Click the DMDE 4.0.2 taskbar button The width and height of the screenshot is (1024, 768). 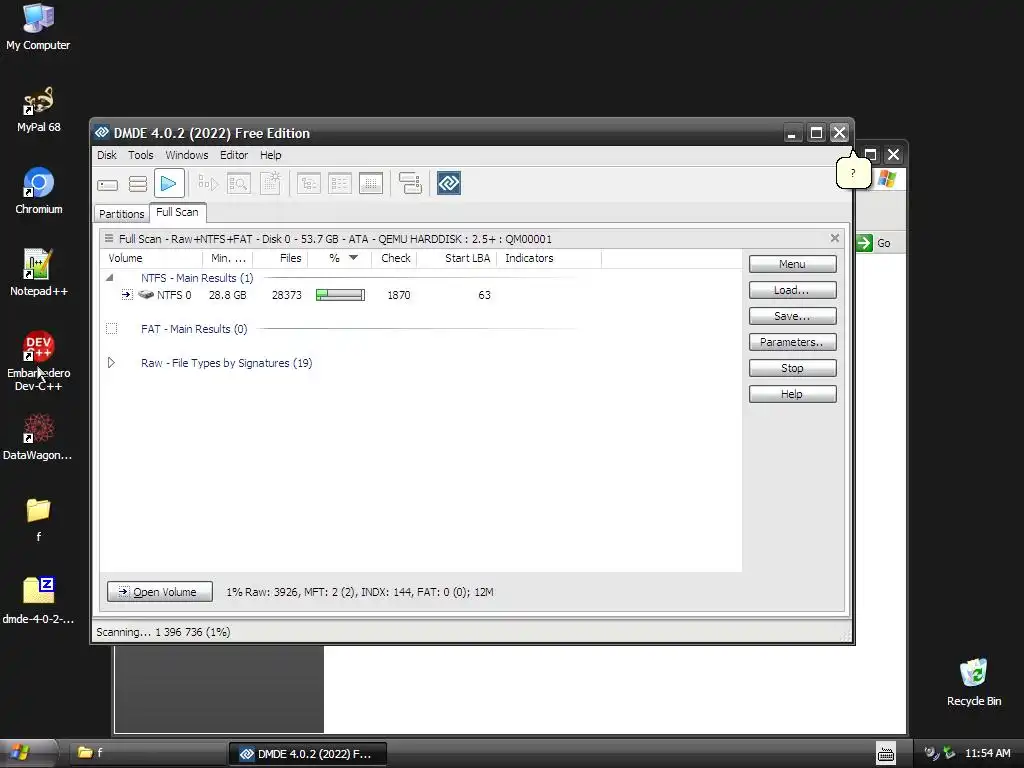click(x=308, y=754)
